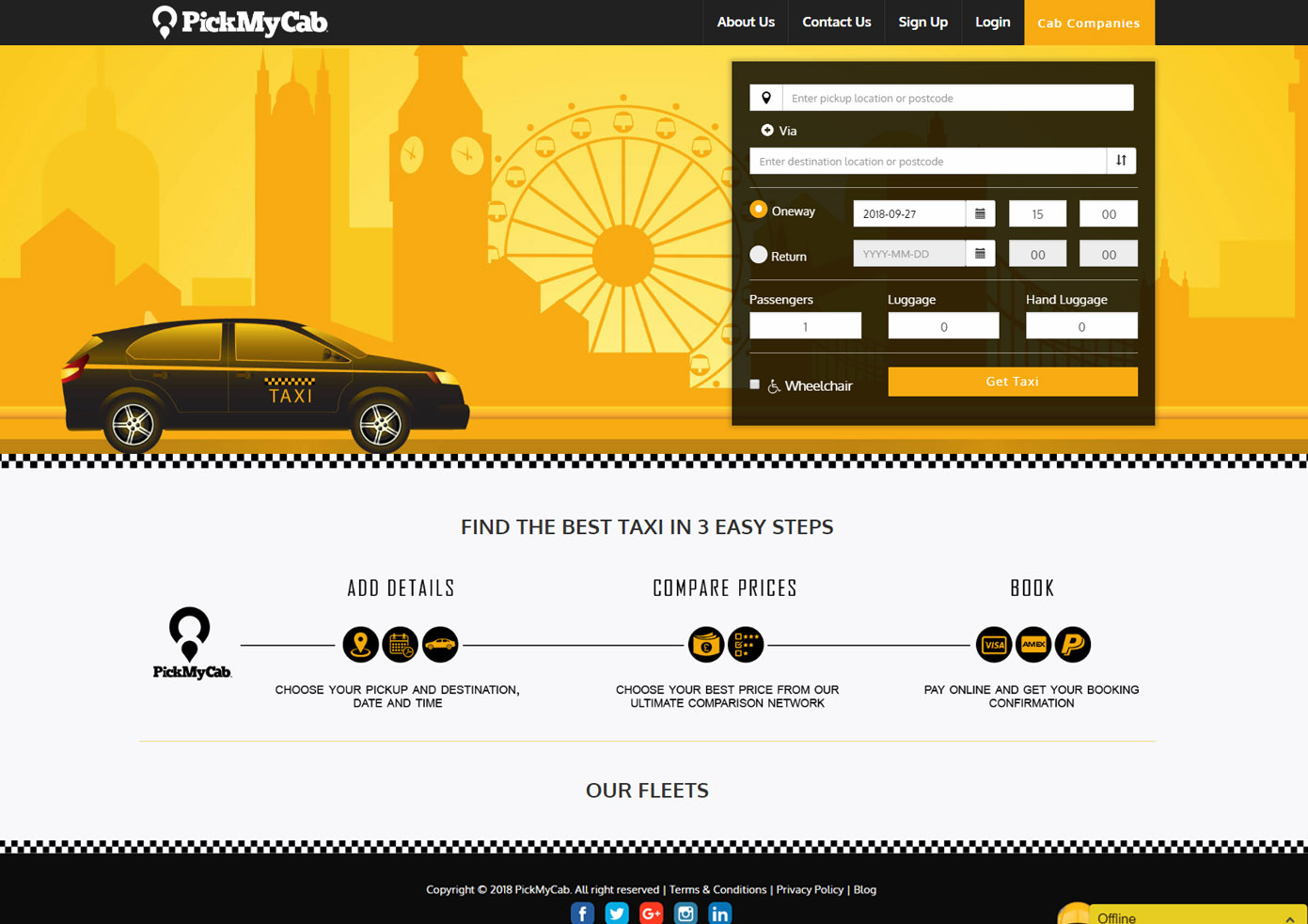This screenshot has width=1308, height=924.
Task: Select the Return trip option
Action: [x=759, y=255]
